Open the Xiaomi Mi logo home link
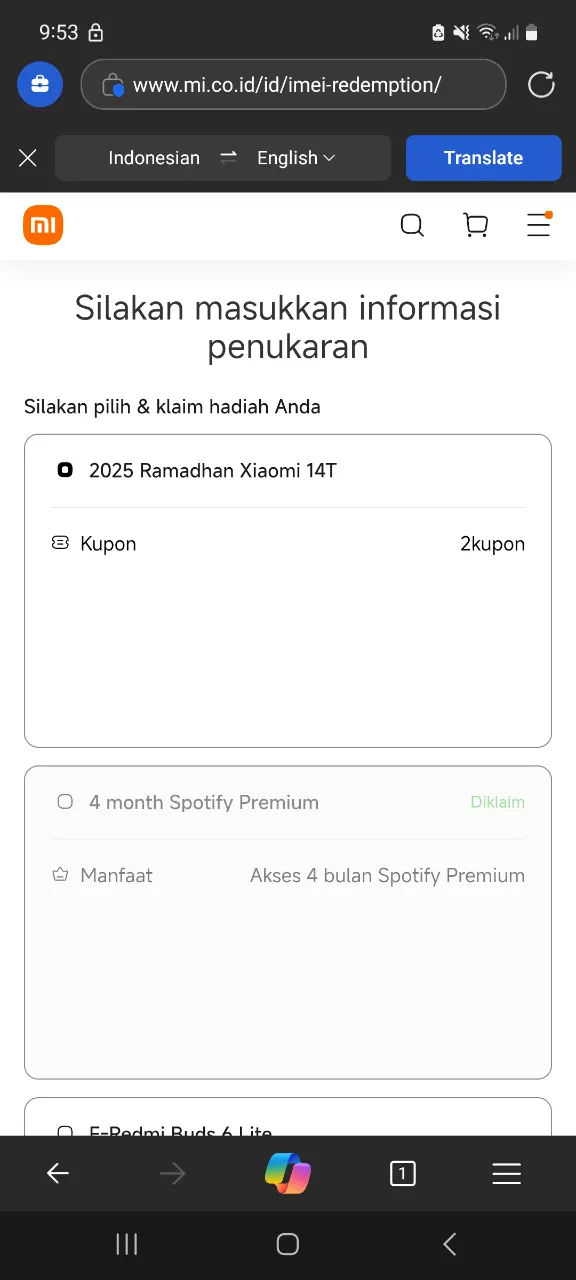Image resolution: width=576 pixels, height=1280 pixels. 43,226
